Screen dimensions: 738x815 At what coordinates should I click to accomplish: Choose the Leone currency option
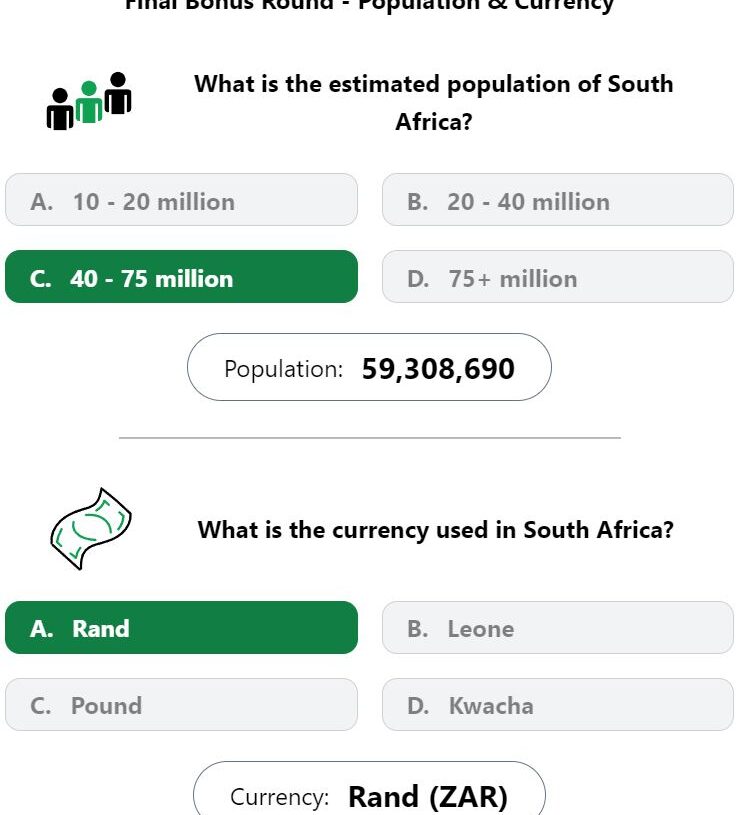coord(558,627)
